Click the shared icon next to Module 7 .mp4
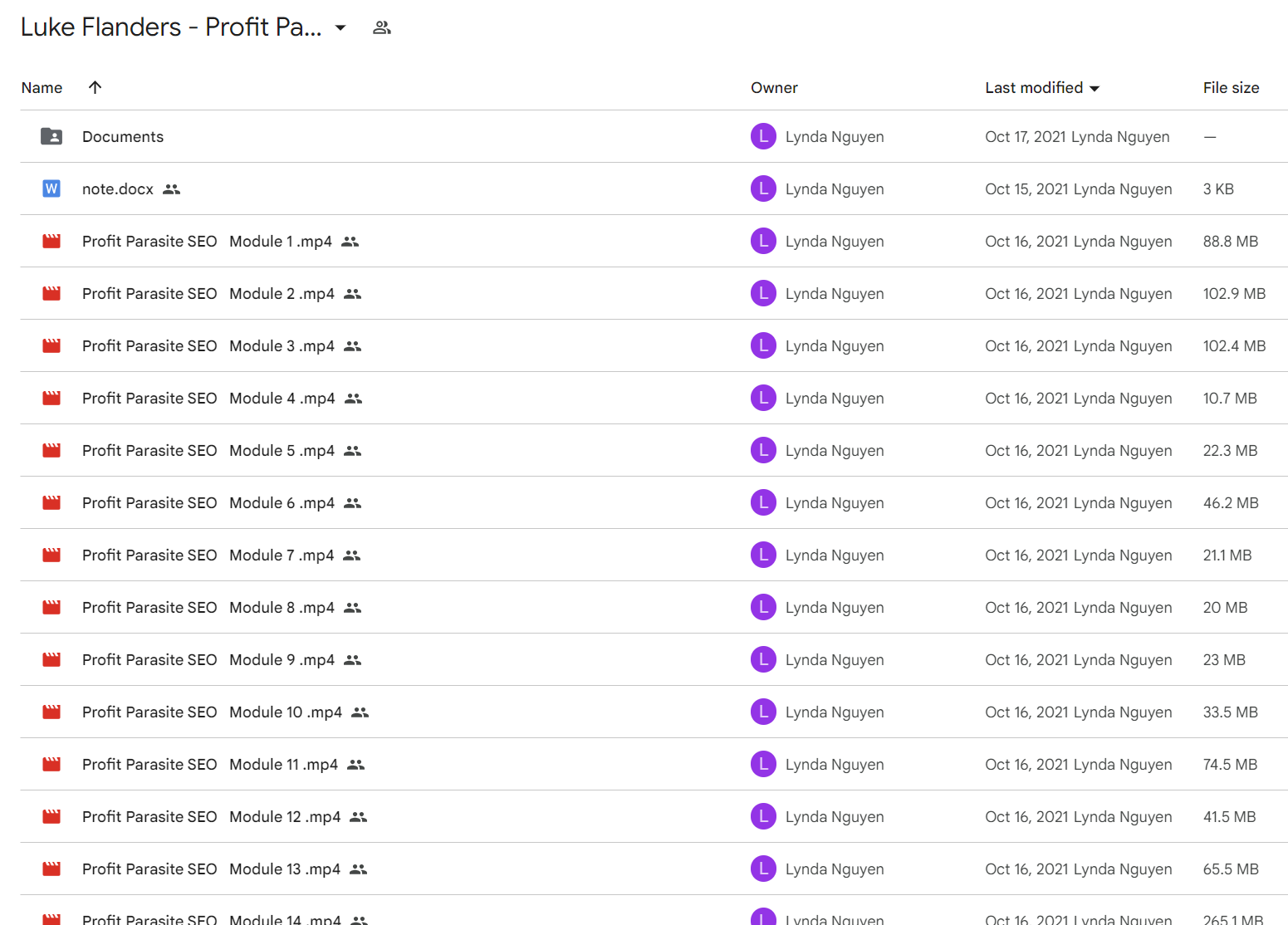The width and height of the screenshot is (1288, 925). [352, 555]
